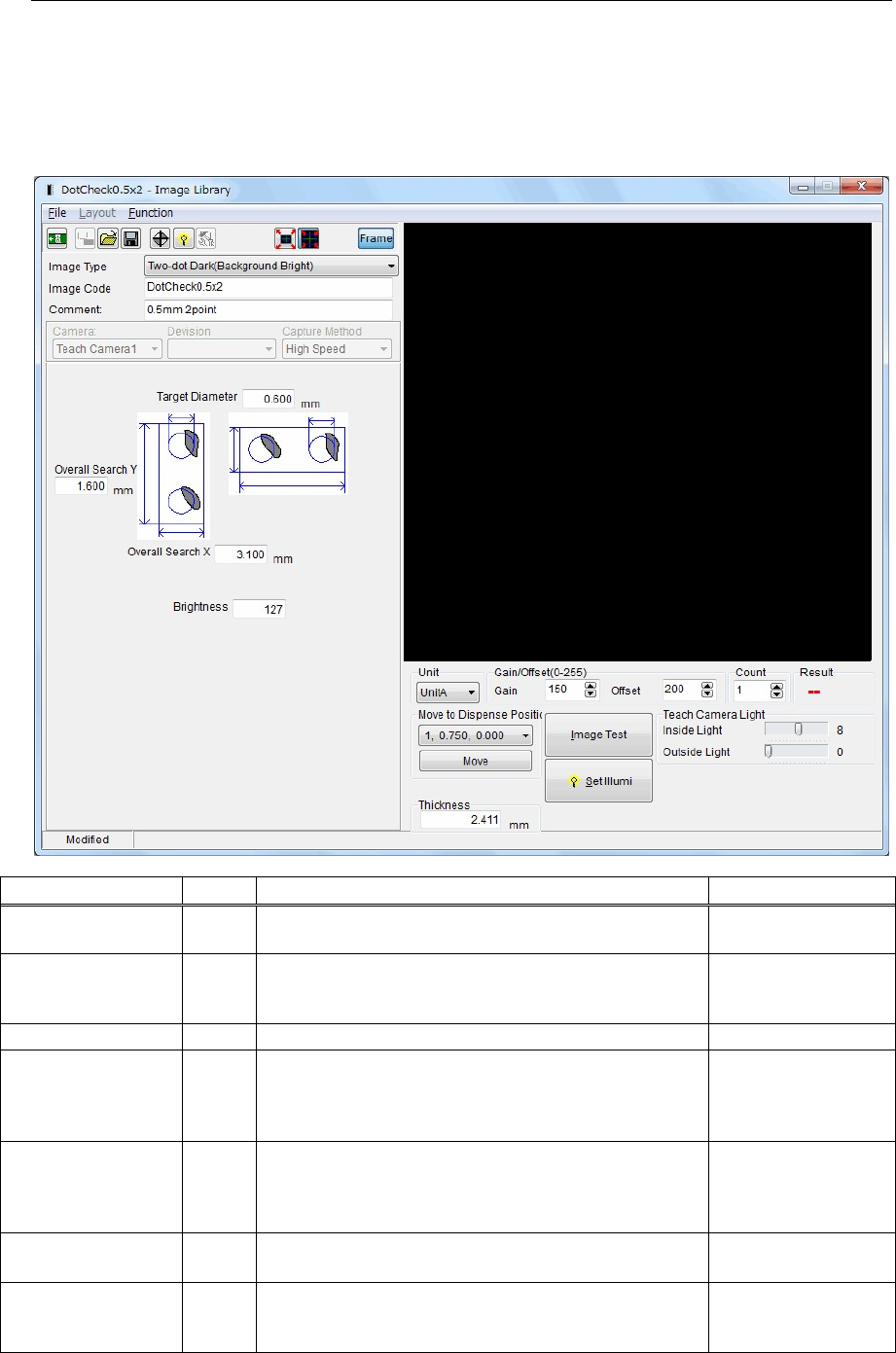Click the Set Illumi button
The height and width of the screenshot is (1353, 896).
point(598,780)
